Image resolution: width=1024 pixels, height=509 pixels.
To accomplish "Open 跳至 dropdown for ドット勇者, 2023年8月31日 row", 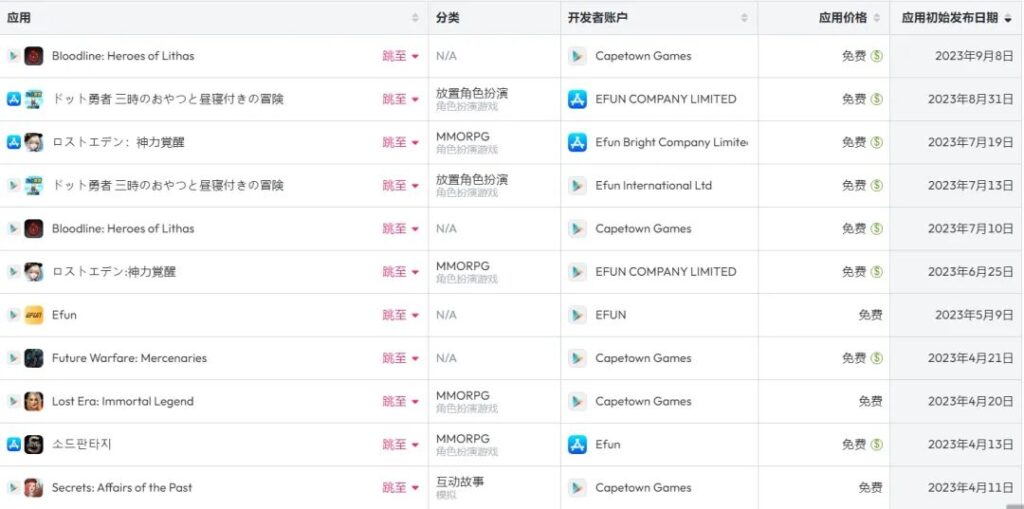I will click(x=400, y=99).
